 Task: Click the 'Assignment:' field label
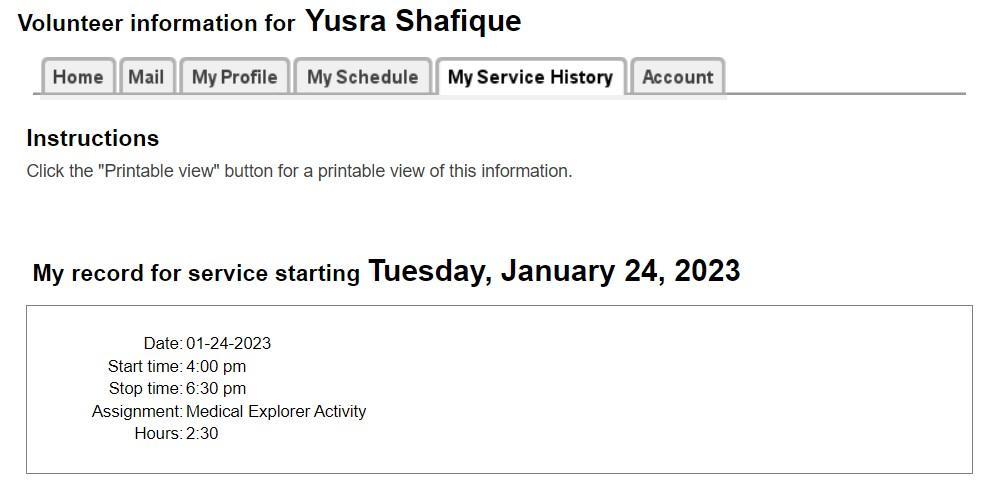(137, 411)
